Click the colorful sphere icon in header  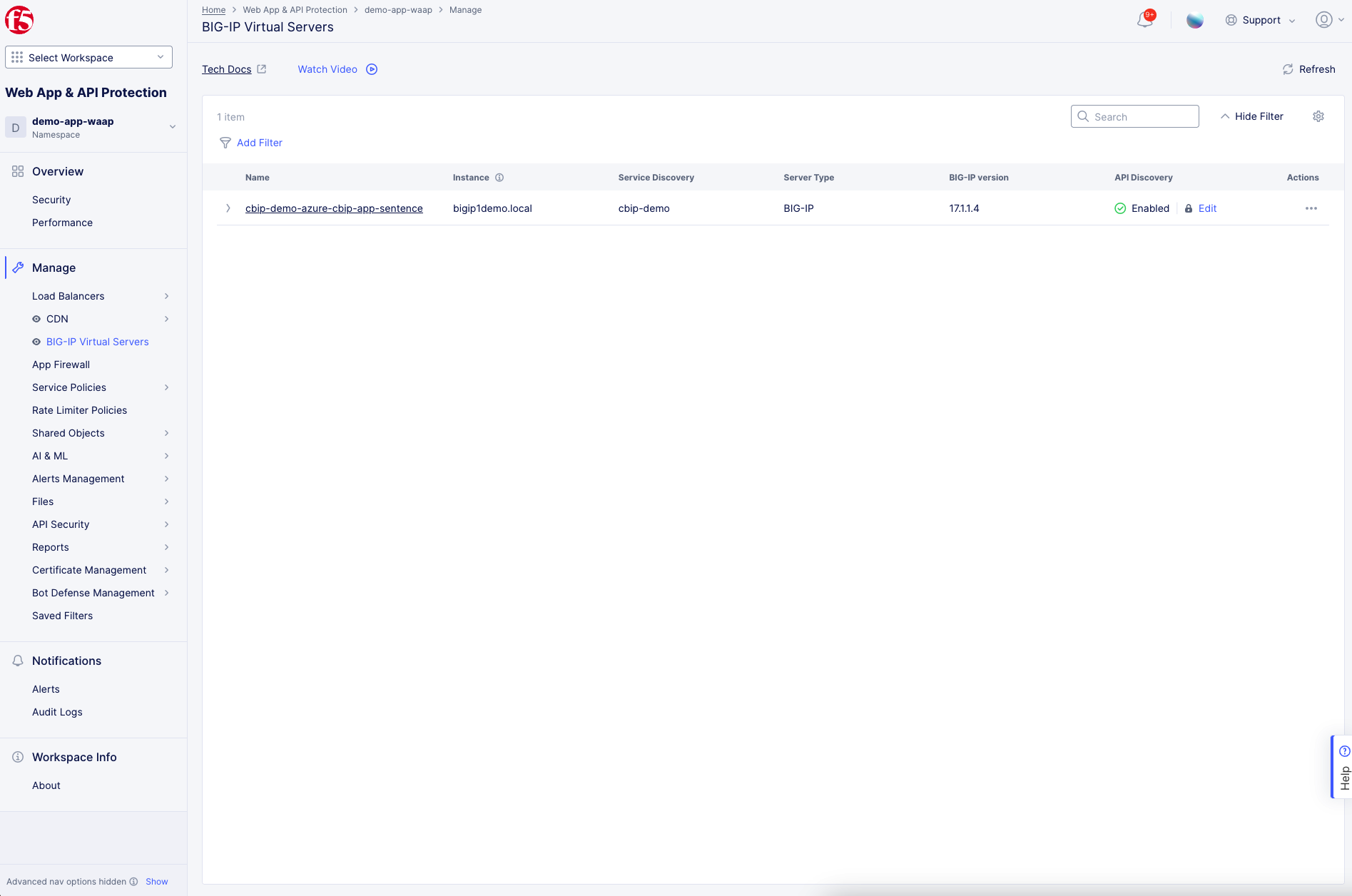coord(1194,20)
